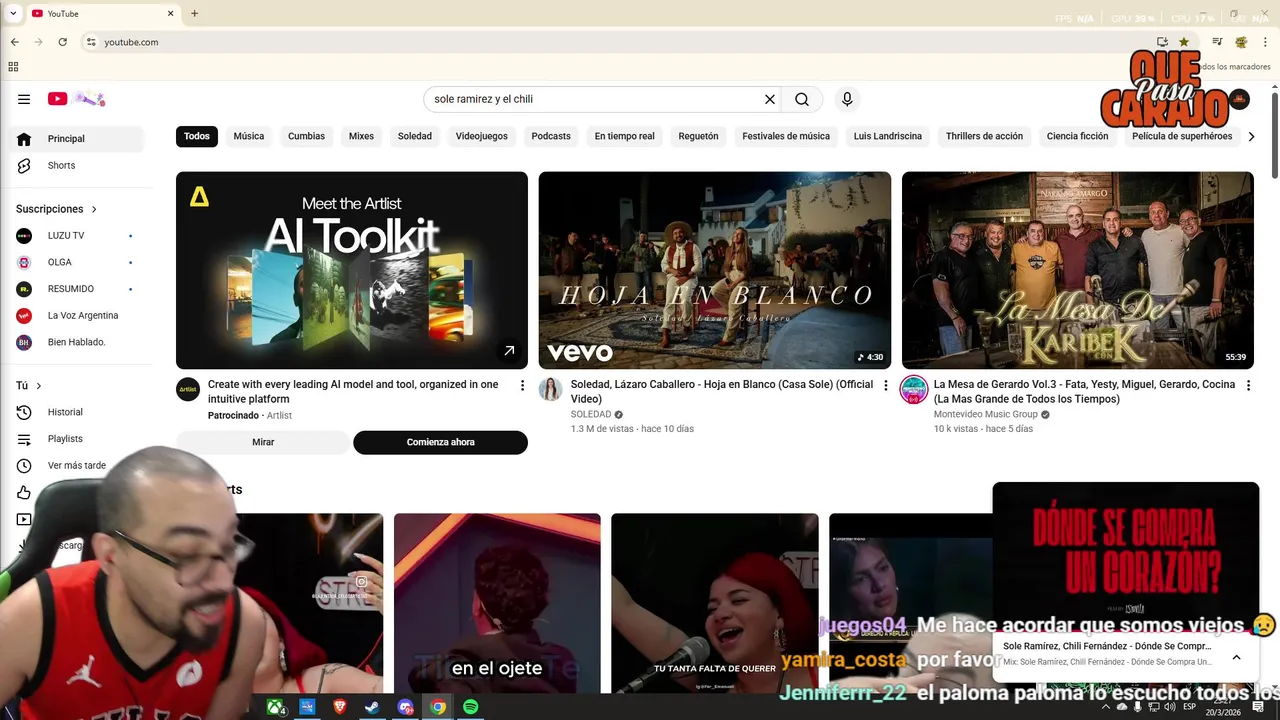The image size is (1280, 720).
Task: View site information next to youtube.com
Action: click(91, 42)
